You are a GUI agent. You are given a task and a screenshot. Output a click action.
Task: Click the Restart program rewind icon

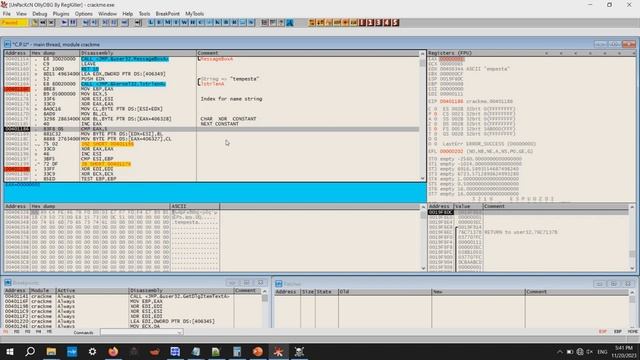click(x=43, y=23)
